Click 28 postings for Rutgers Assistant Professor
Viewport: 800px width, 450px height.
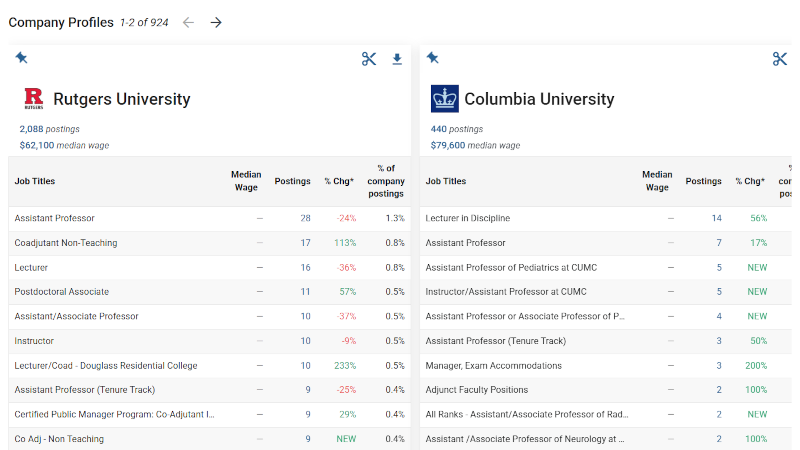pos(305,218)
